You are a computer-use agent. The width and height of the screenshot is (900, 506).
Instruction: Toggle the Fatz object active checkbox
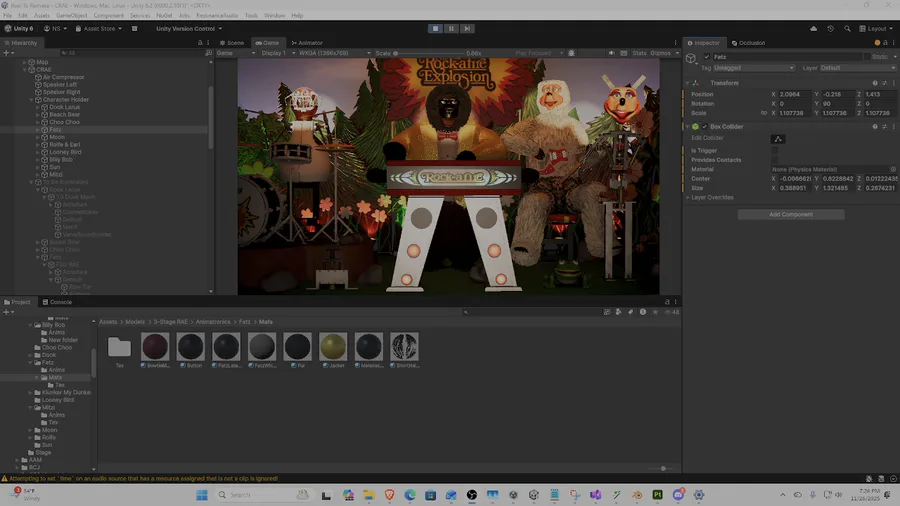pos(707,57)
